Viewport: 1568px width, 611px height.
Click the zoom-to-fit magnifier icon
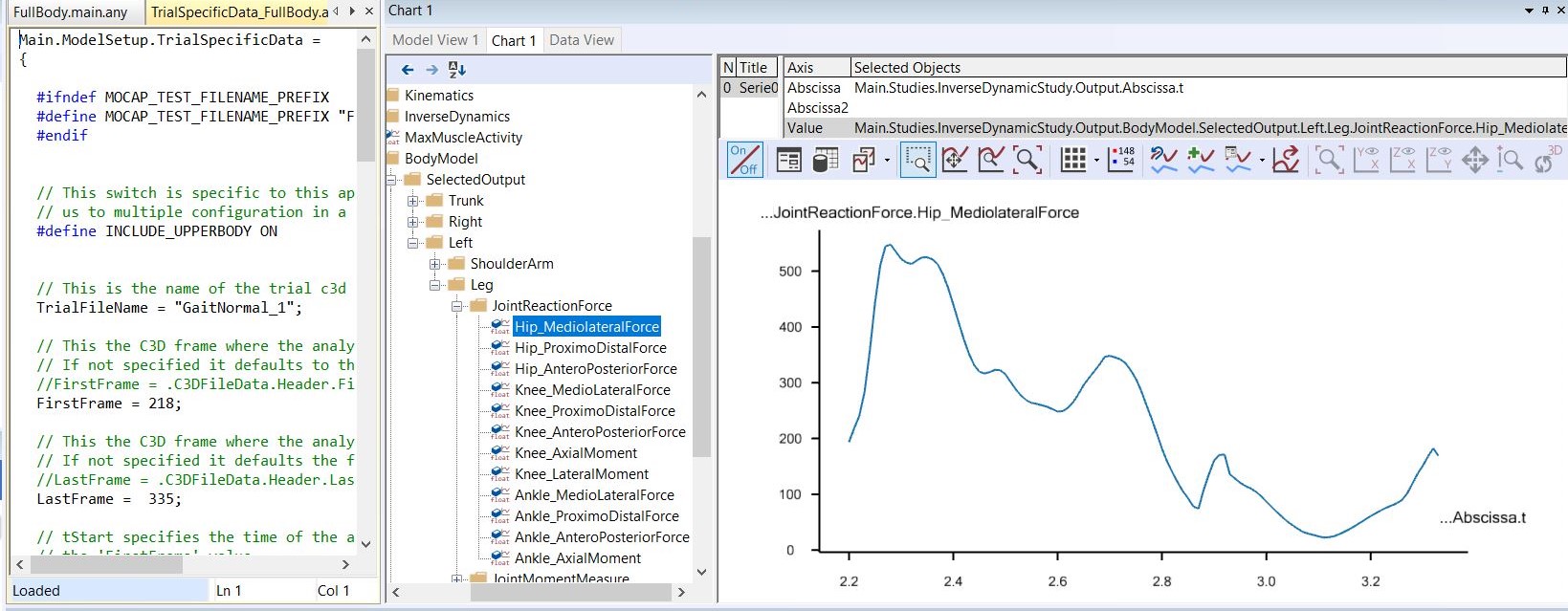click(x=1027, y=160)
